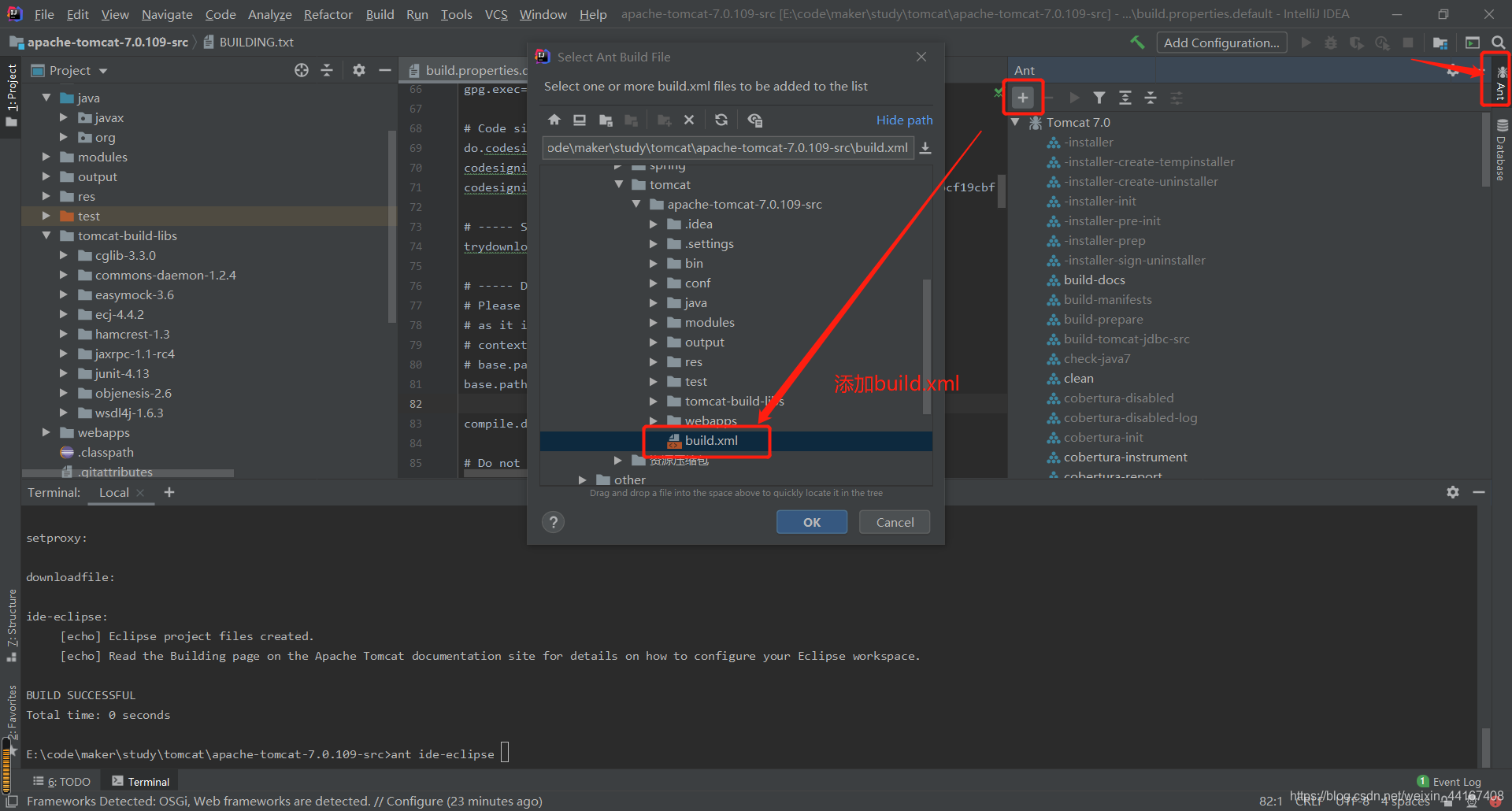Click Delete X icon in file dialog toolbar

pyautogui.click(x=689, y=120)
